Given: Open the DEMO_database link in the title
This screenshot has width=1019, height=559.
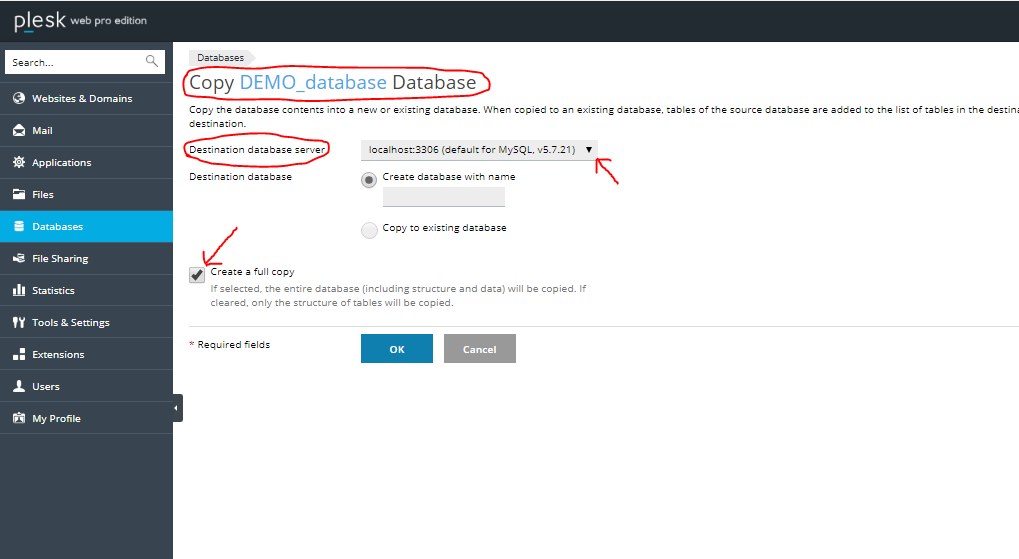Looking at the screenshot, I should pos(313,82).
